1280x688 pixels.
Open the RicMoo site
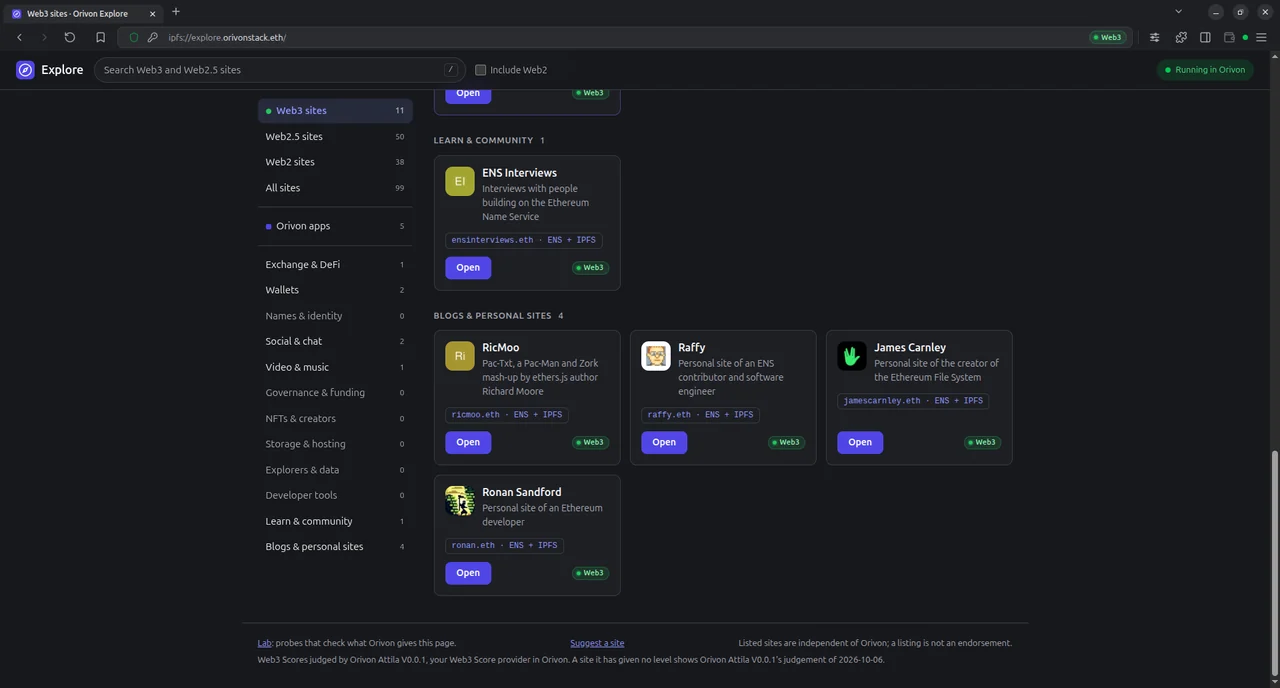pyautogui.click(x=468, y=442)
